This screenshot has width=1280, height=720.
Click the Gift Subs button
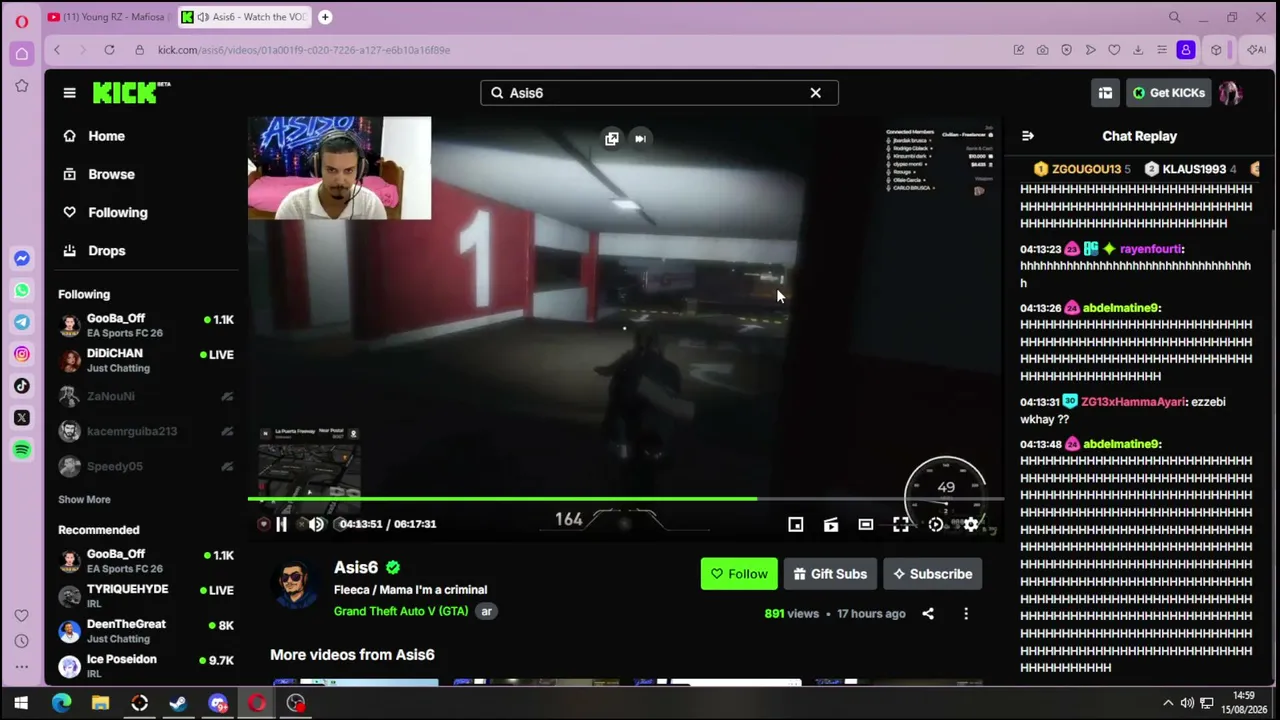point(830,574)
